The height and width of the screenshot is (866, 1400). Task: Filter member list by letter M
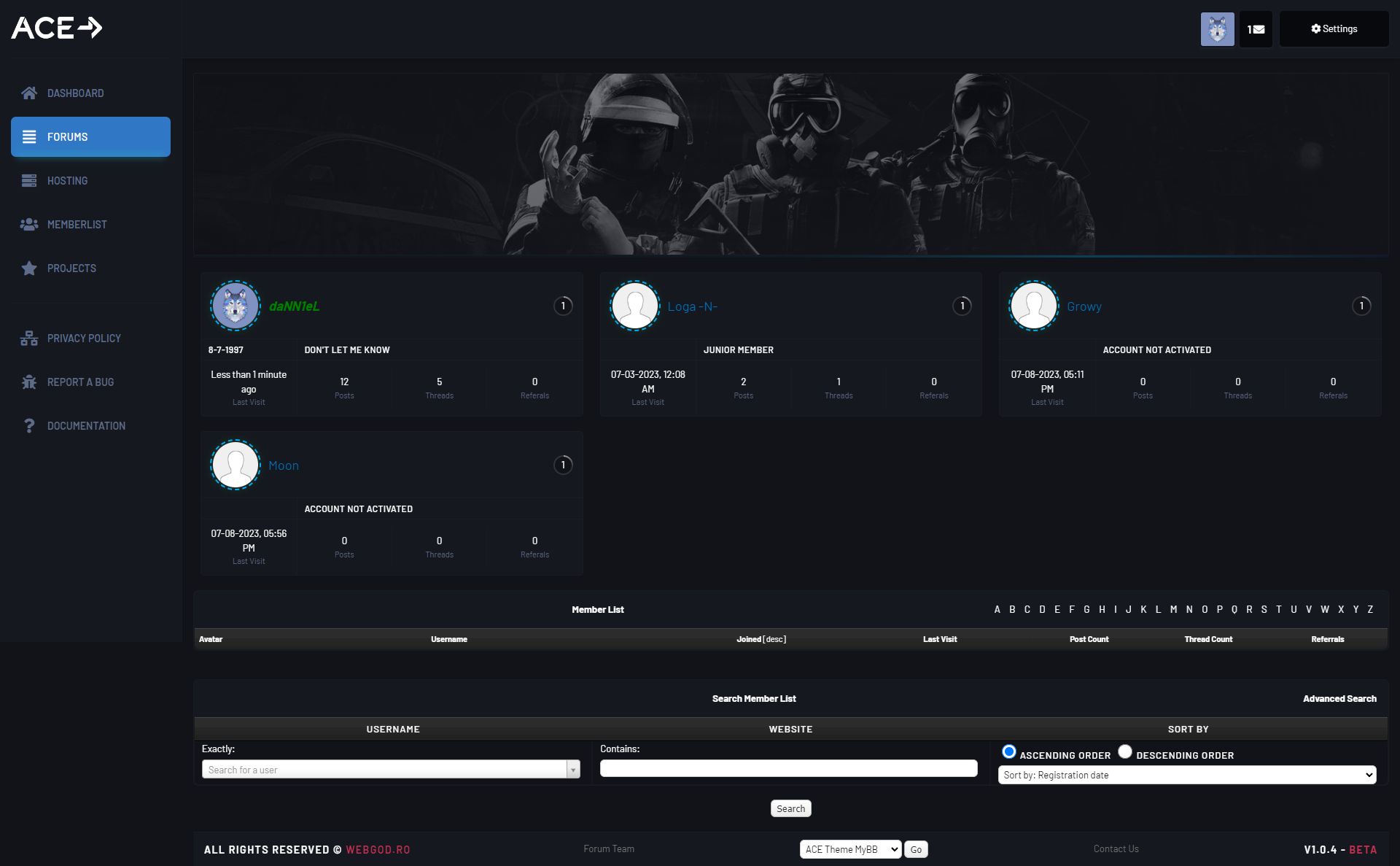tap(1173, 610)
